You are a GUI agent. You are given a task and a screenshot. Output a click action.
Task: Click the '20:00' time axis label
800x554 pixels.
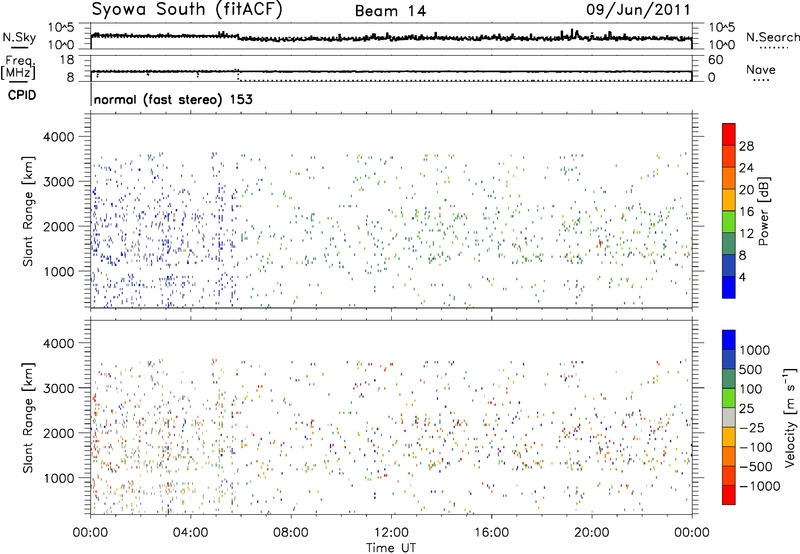tap(592, 533)
